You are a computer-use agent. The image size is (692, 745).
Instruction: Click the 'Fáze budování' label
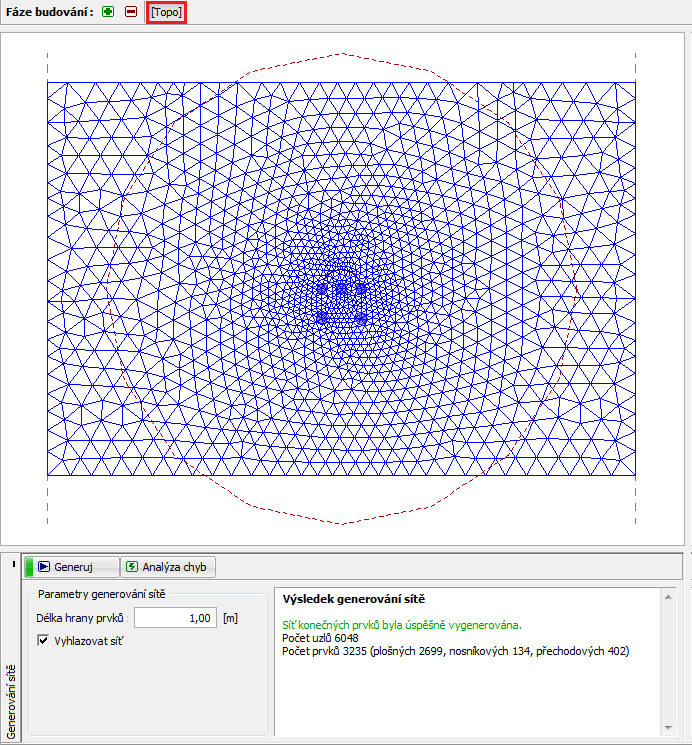click(49, 12)
